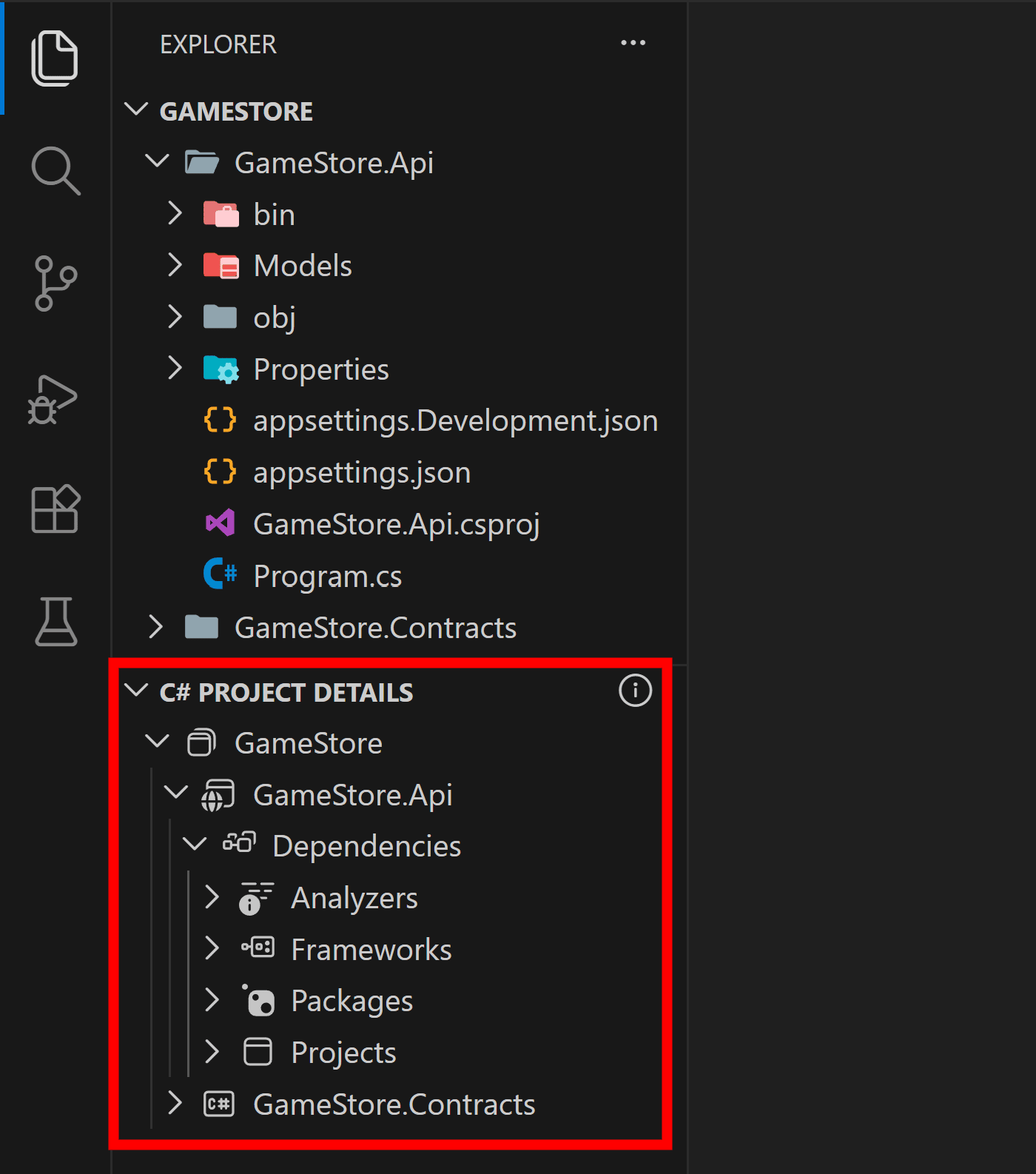Click the 'GAMESTORE' header text
The image size is (1036, 1174).
[x=236, y=111]
